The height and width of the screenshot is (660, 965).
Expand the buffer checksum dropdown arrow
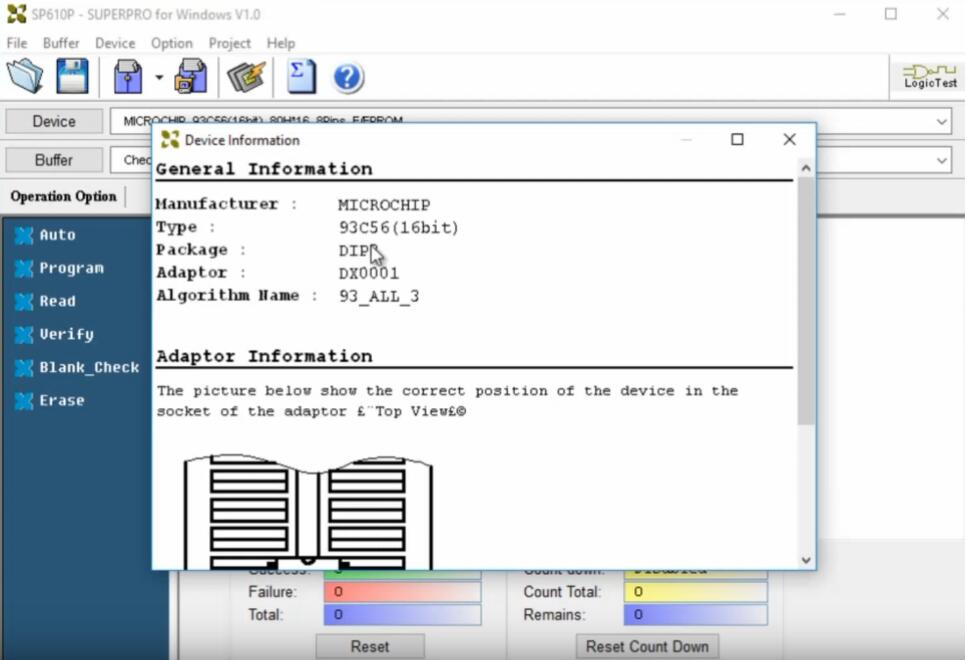[942, 160]
